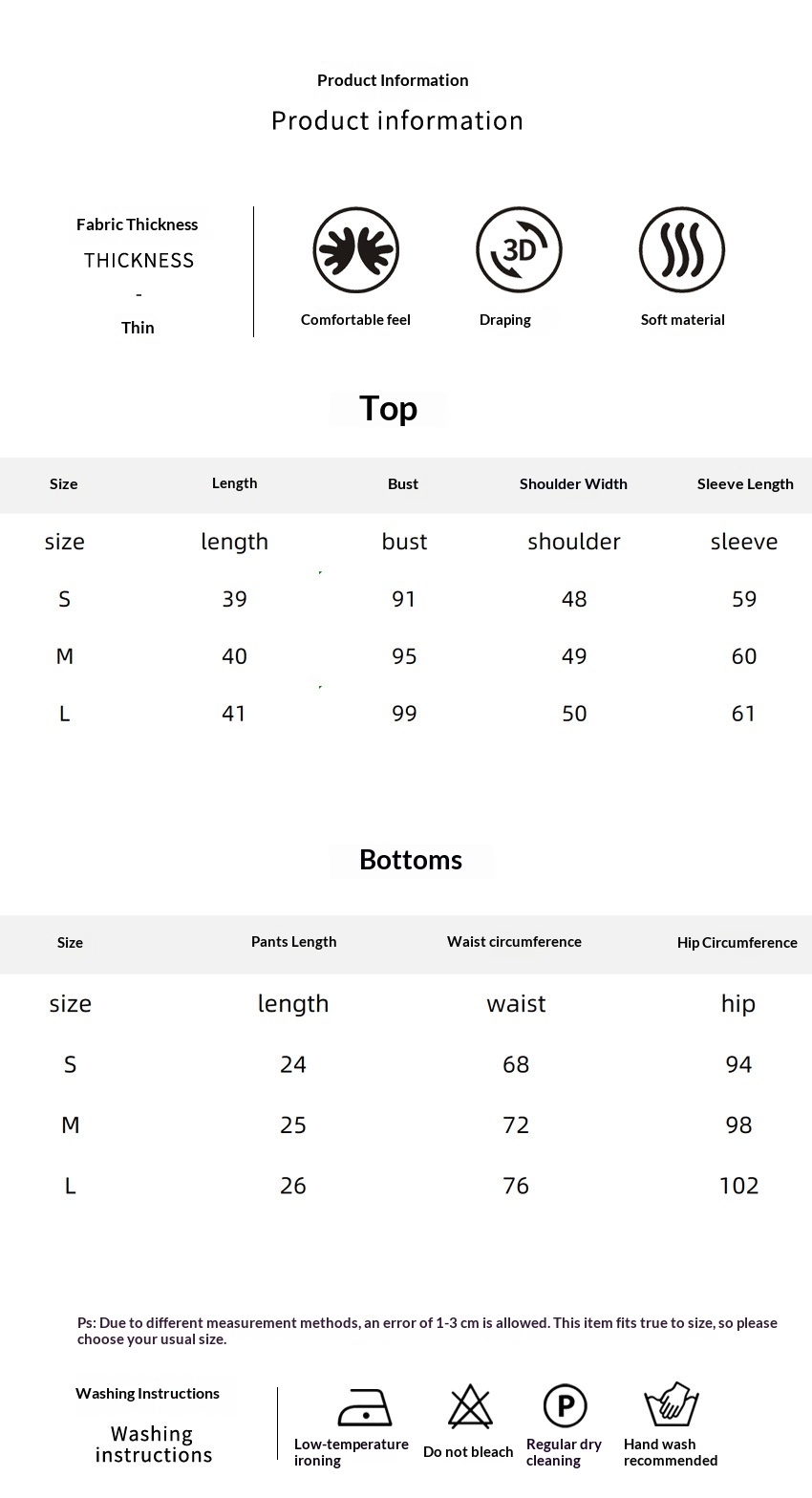Click the Product Information title text
Screen dimensions: 812x1498
(x=393, y=80)
